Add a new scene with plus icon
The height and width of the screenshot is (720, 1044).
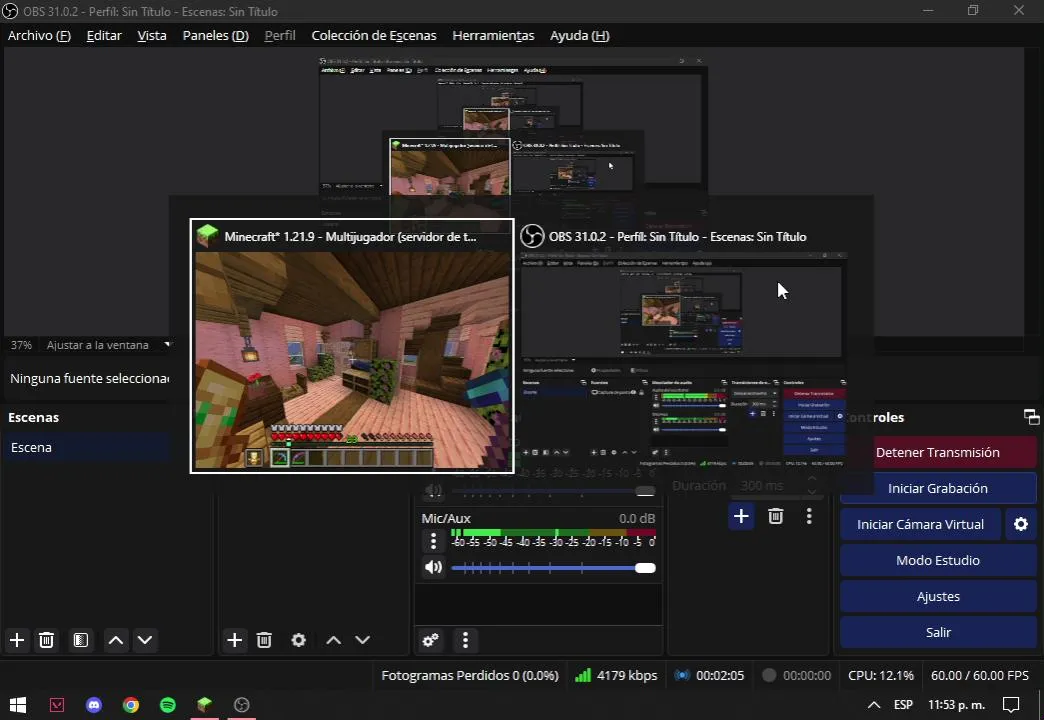(x=17, y=640)
